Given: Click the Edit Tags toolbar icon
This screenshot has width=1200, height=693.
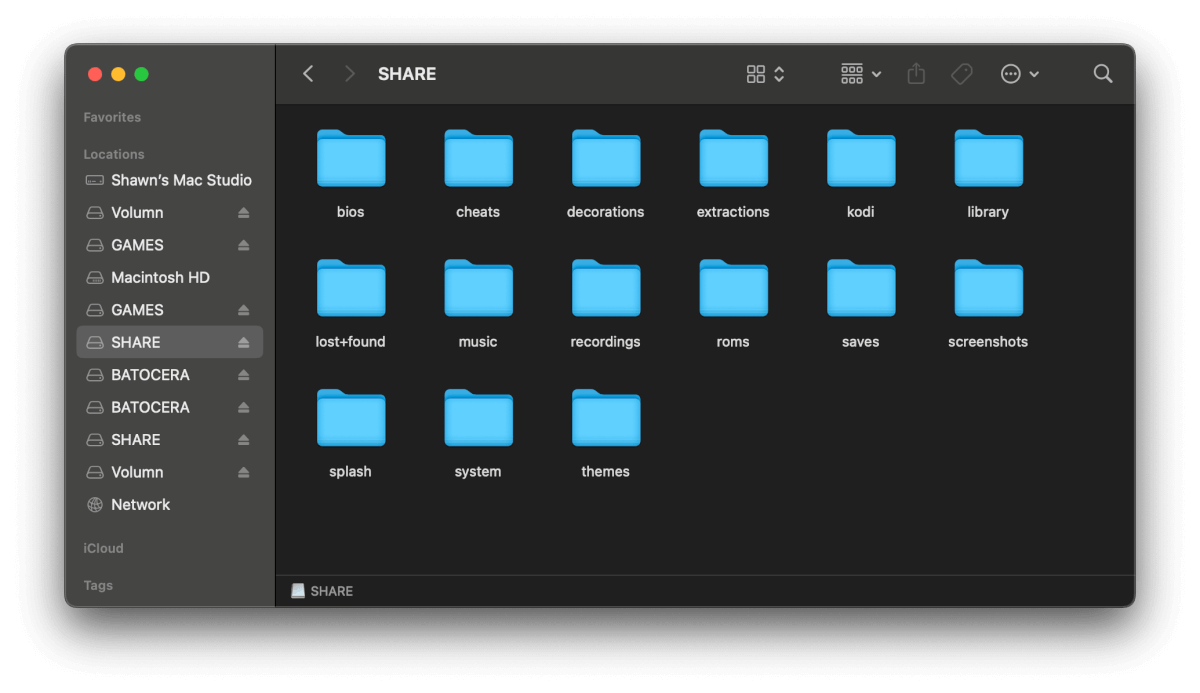Looking at the screenshot, I should click(961, 74).
